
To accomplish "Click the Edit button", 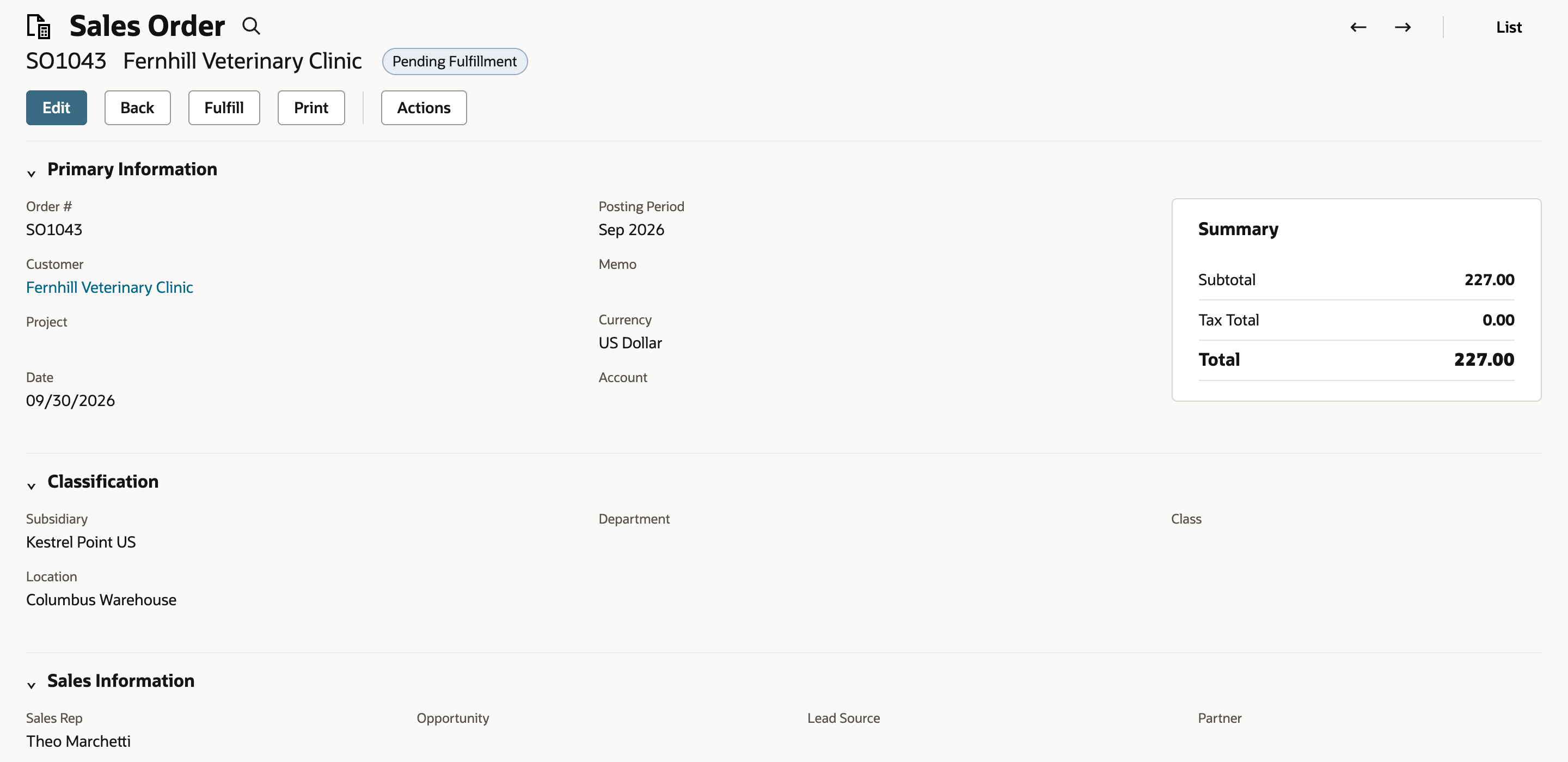I will (57, 108).
